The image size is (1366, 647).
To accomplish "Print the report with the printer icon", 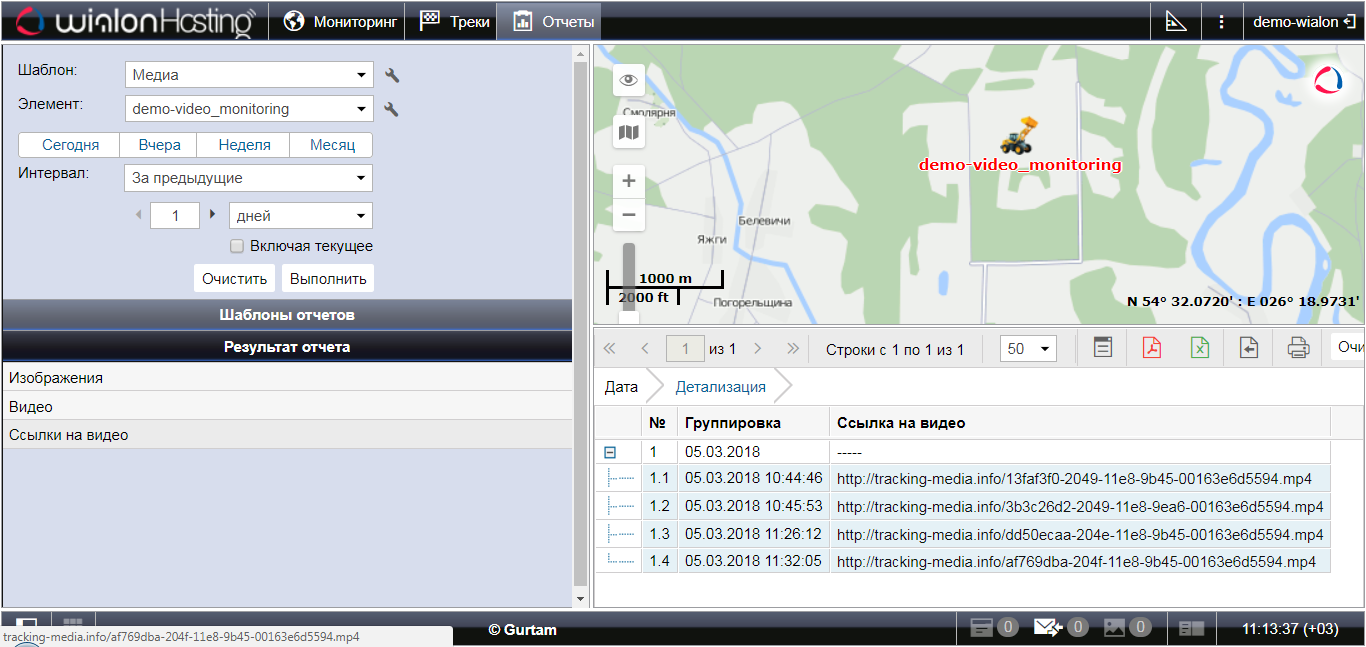I will [1298, 348].
